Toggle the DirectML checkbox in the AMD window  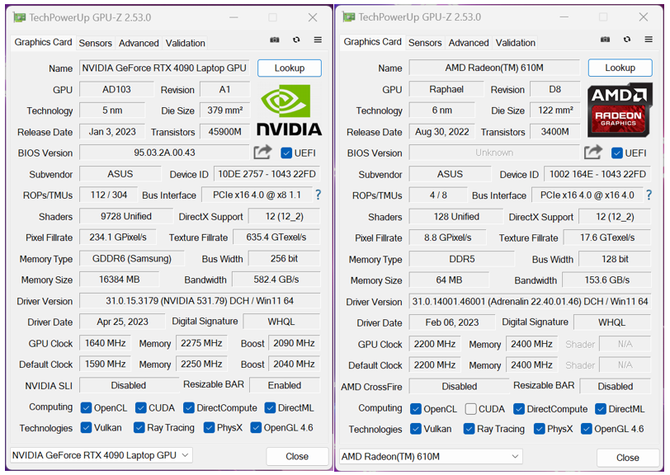pyautogui.click(x=600, y=409)
